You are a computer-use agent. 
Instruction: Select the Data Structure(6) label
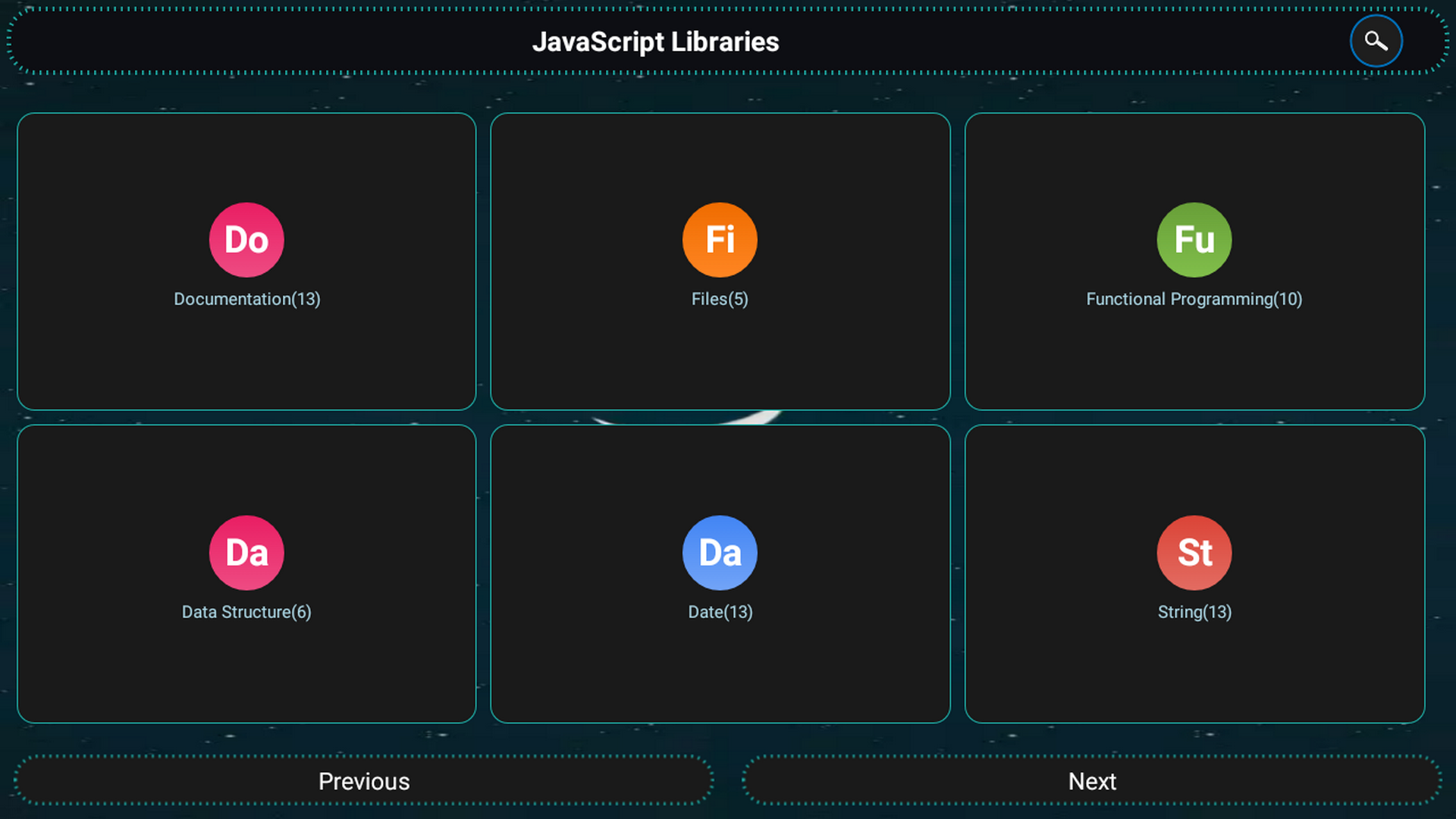[246, 612]
